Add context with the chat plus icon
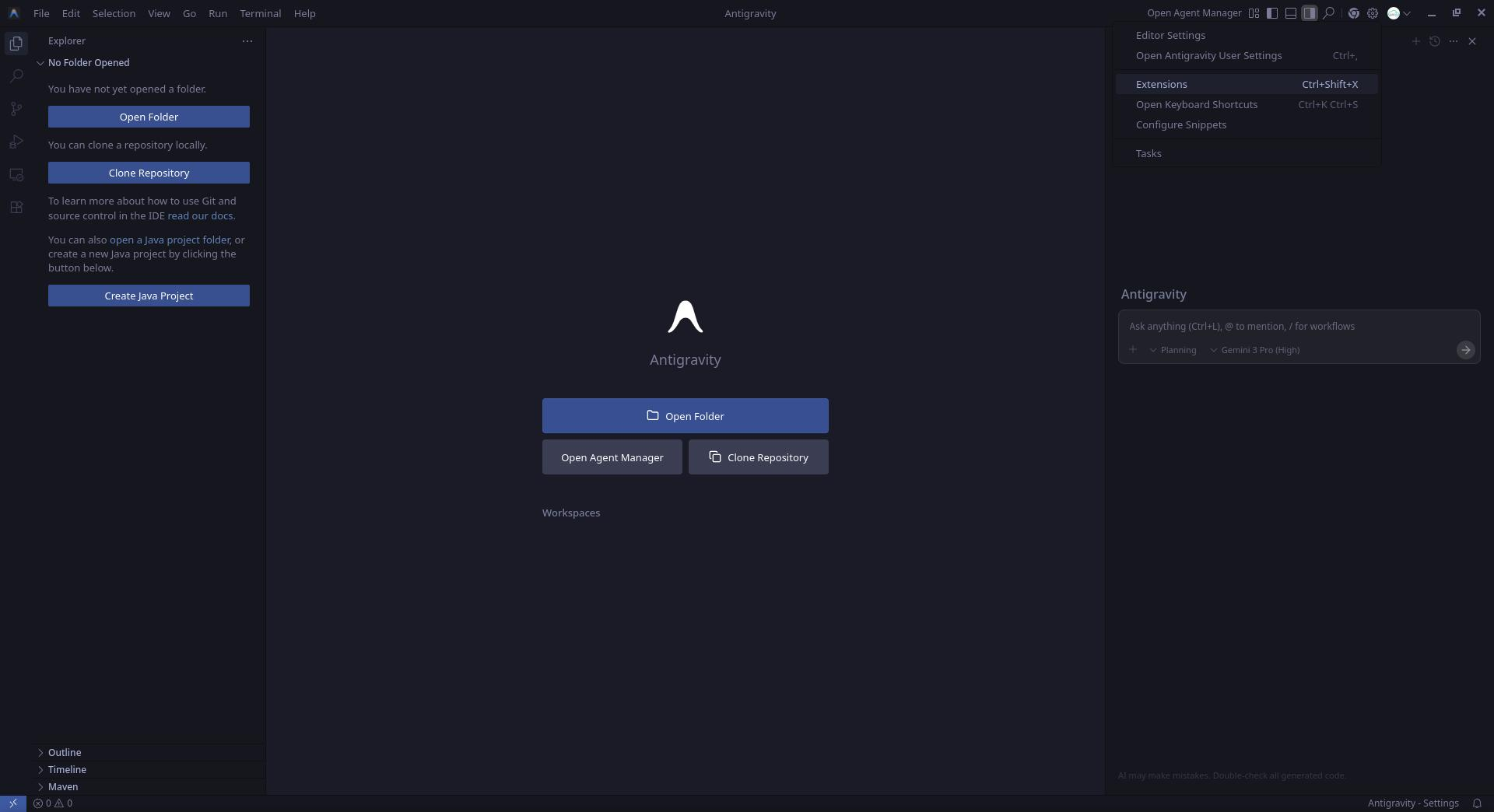Screen dimensions: 1494x812 point(1133,350)
